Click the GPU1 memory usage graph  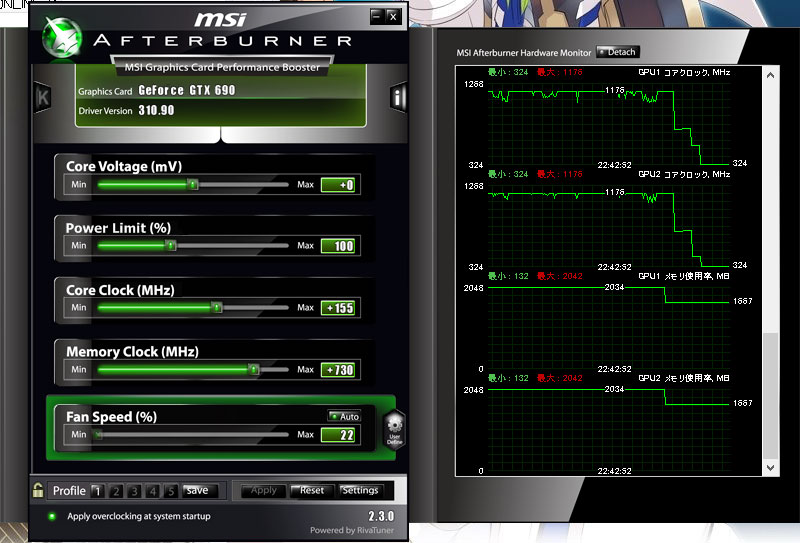(x=609, y=328)
